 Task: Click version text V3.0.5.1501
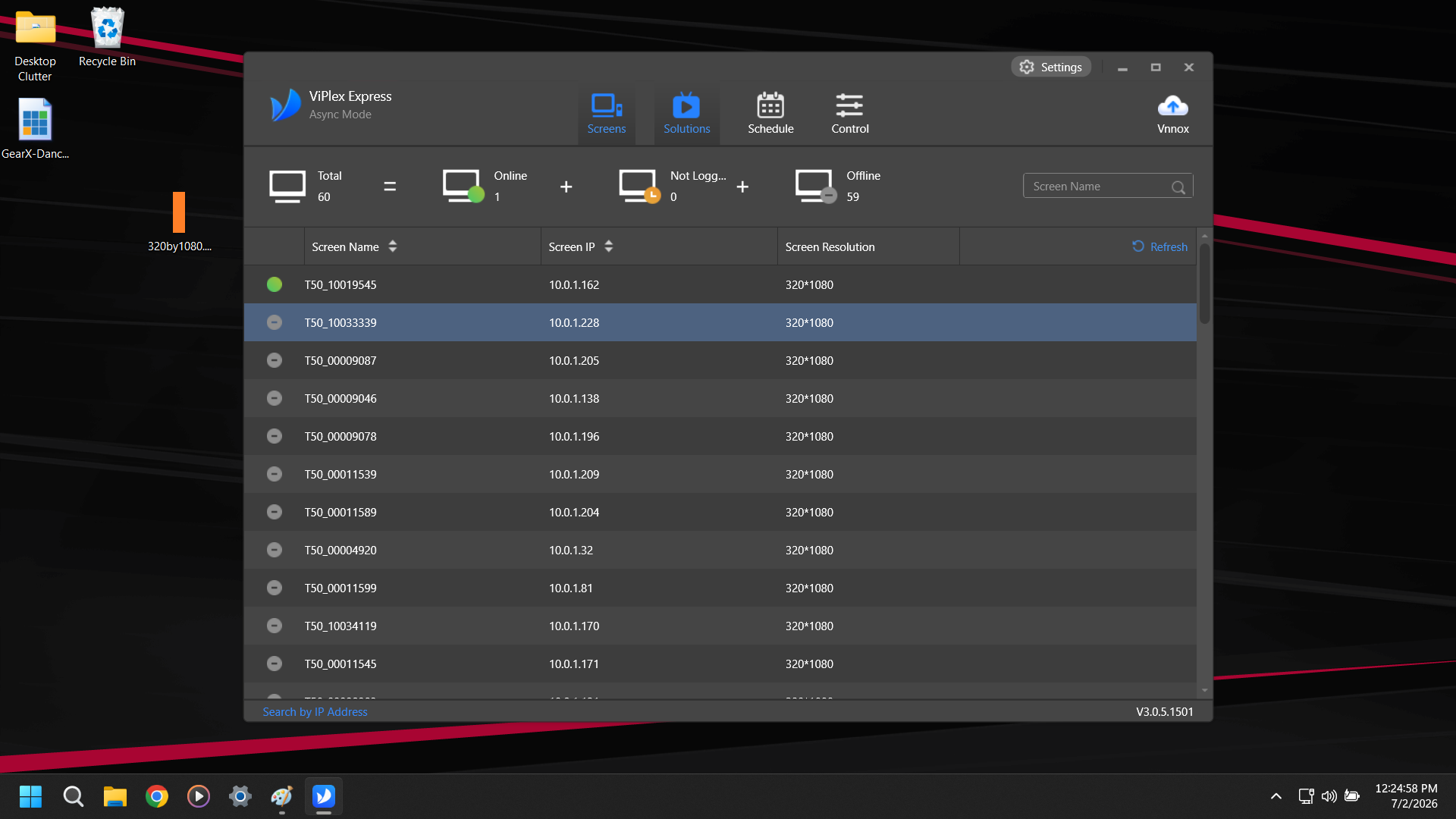1164,711
